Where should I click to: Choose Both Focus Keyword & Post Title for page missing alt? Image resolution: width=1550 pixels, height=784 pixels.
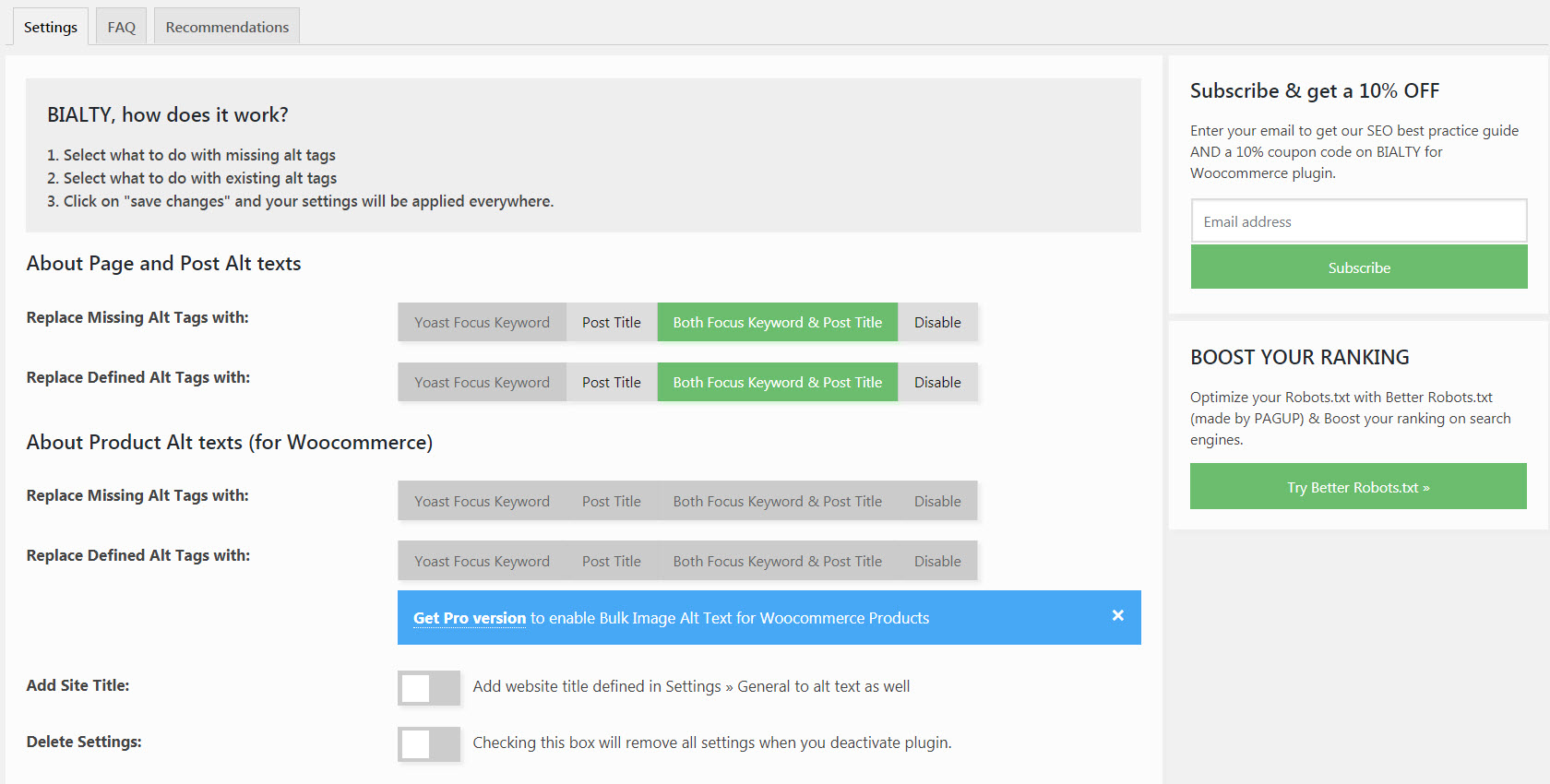[x=777, y=323]
